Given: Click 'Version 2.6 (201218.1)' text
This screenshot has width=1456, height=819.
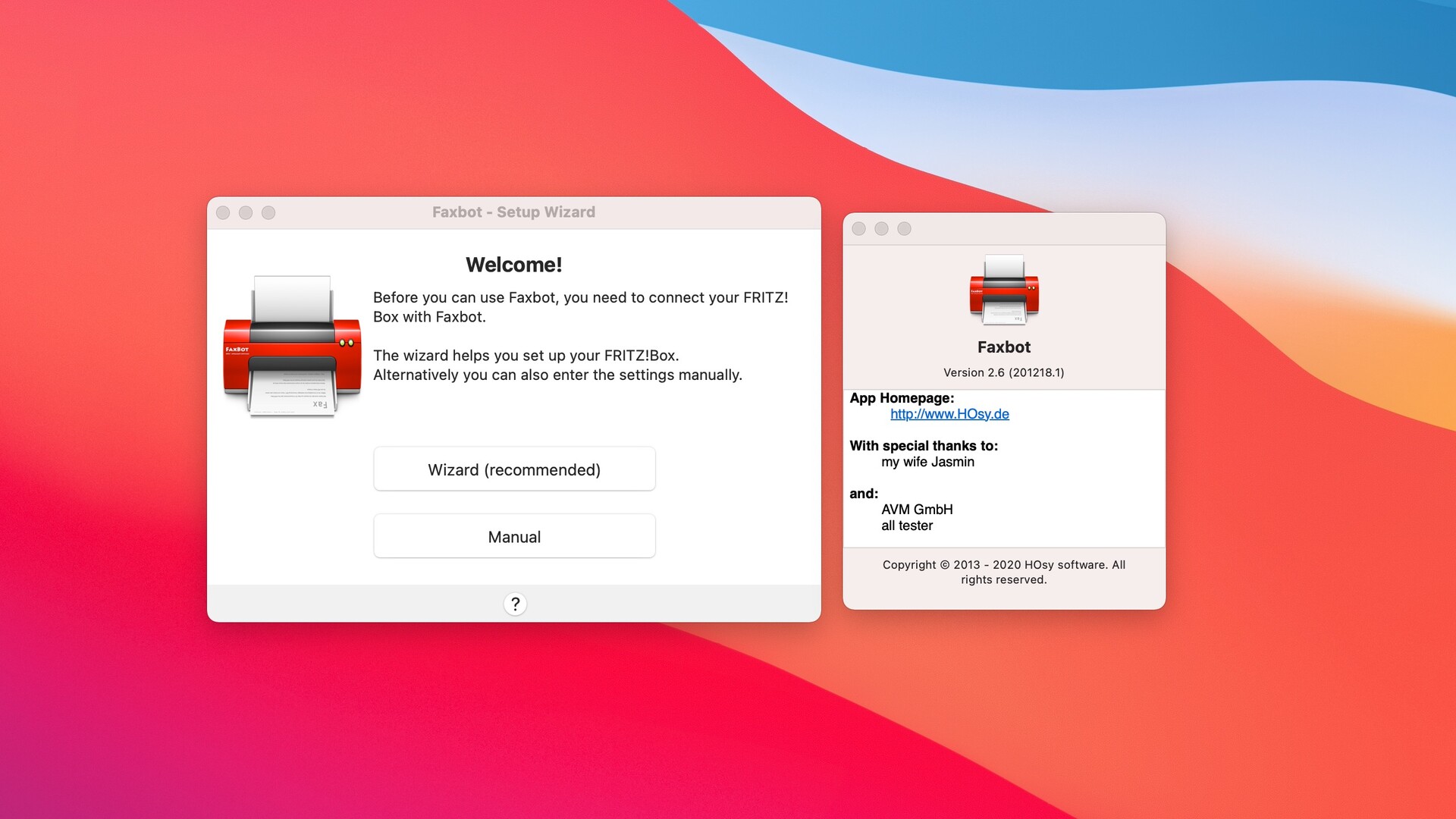Looking at the screenshot, I should [x=1004, y=372].
